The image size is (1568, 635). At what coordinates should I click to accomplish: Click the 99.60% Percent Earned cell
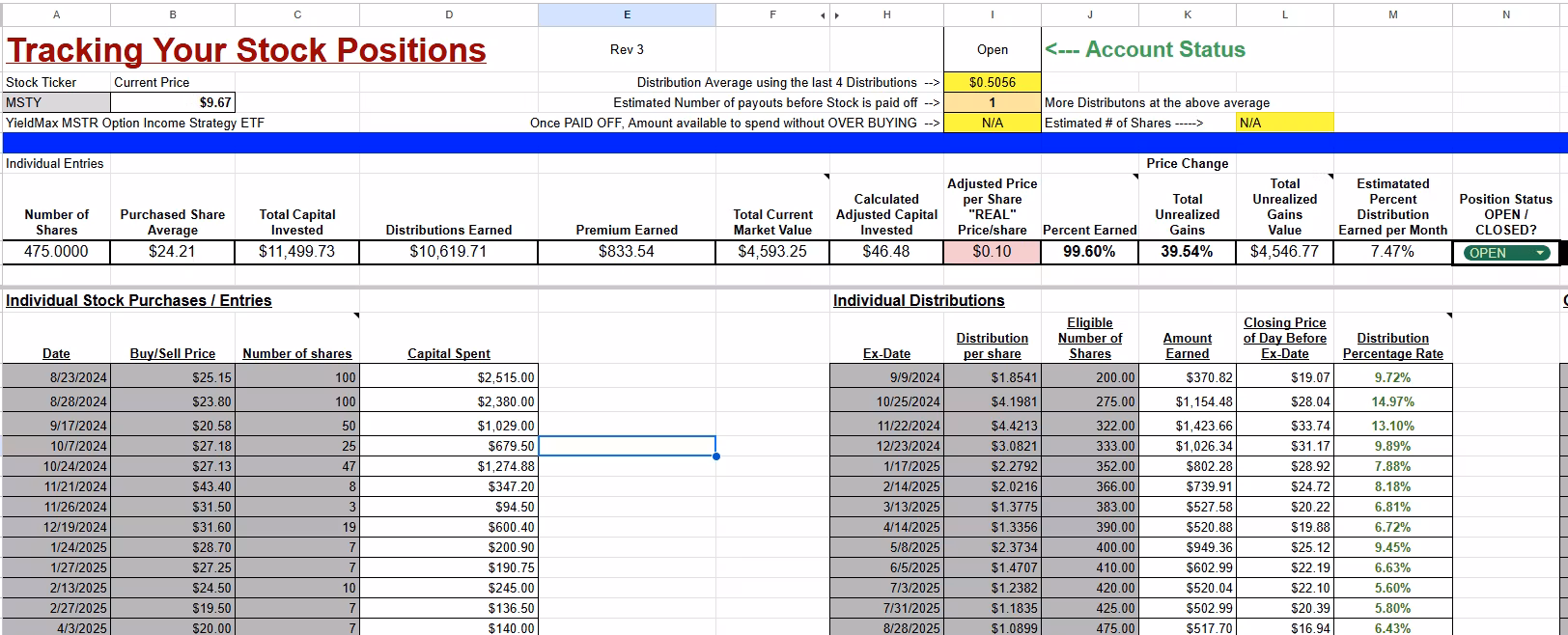[1089, 252]
